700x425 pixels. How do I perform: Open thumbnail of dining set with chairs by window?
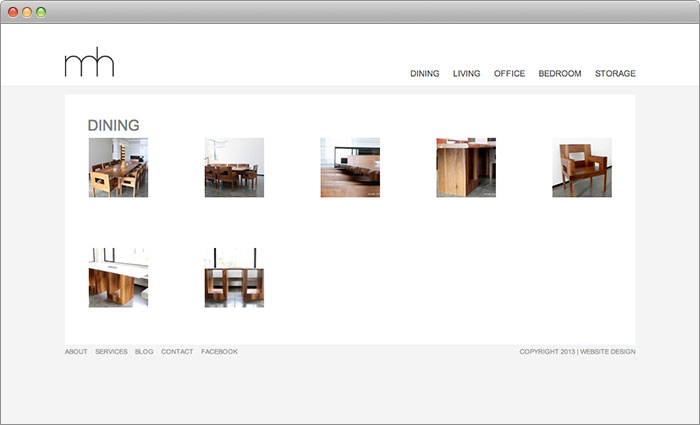tap(234, 167)
